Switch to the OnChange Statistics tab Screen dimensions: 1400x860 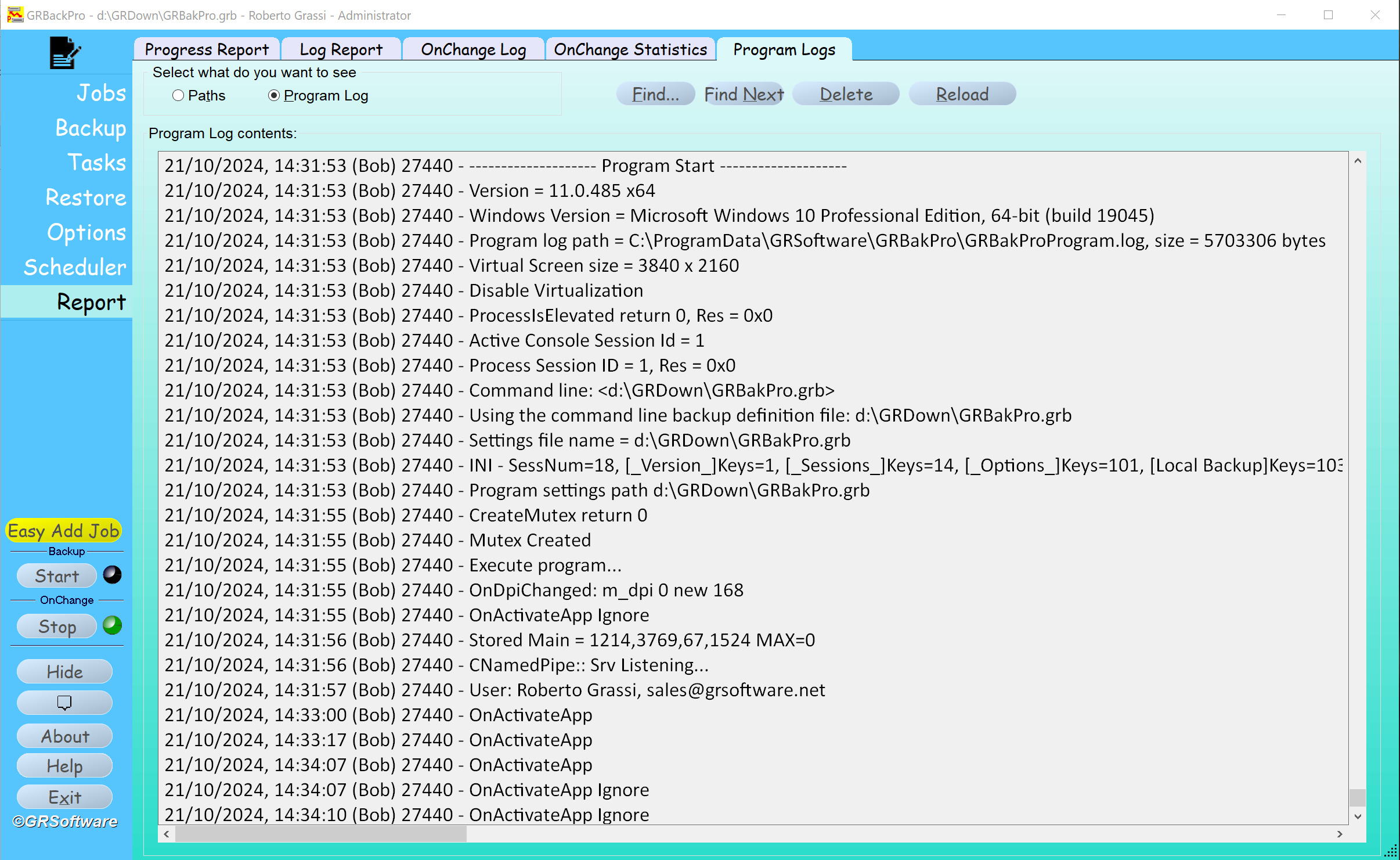pyautogui.click(x=630, y=49)
